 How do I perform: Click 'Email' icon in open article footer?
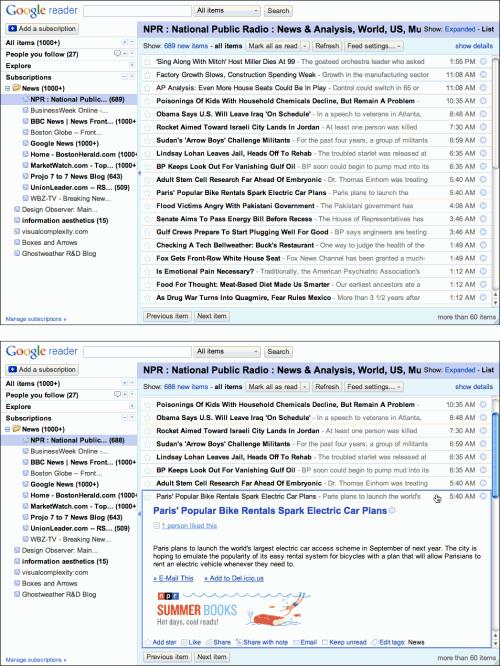pyautogui.click(x=305, y=642)
